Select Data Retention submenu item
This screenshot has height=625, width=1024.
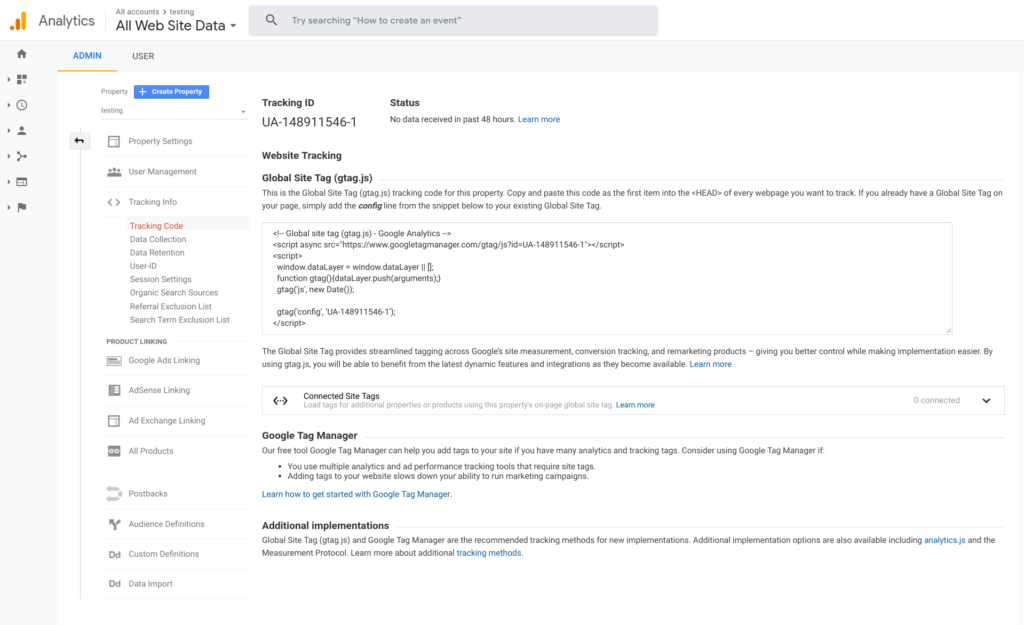click(157, 253)
